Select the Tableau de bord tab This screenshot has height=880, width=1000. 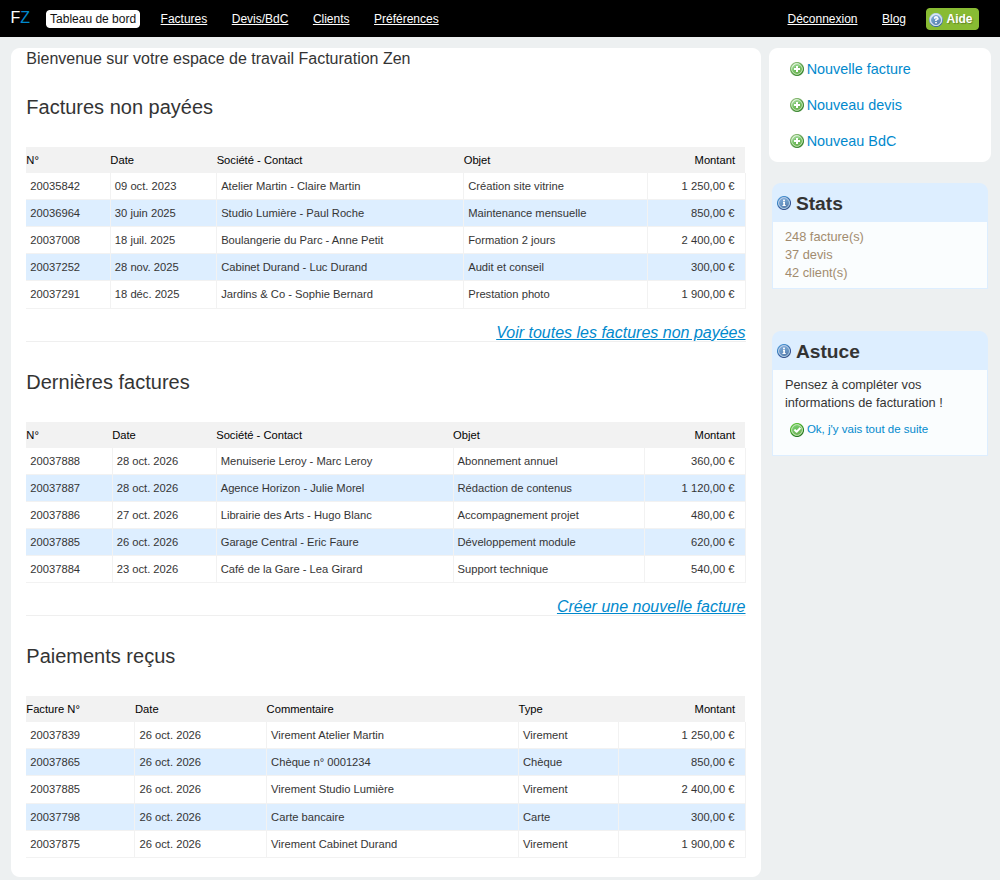tap(93, 19)
